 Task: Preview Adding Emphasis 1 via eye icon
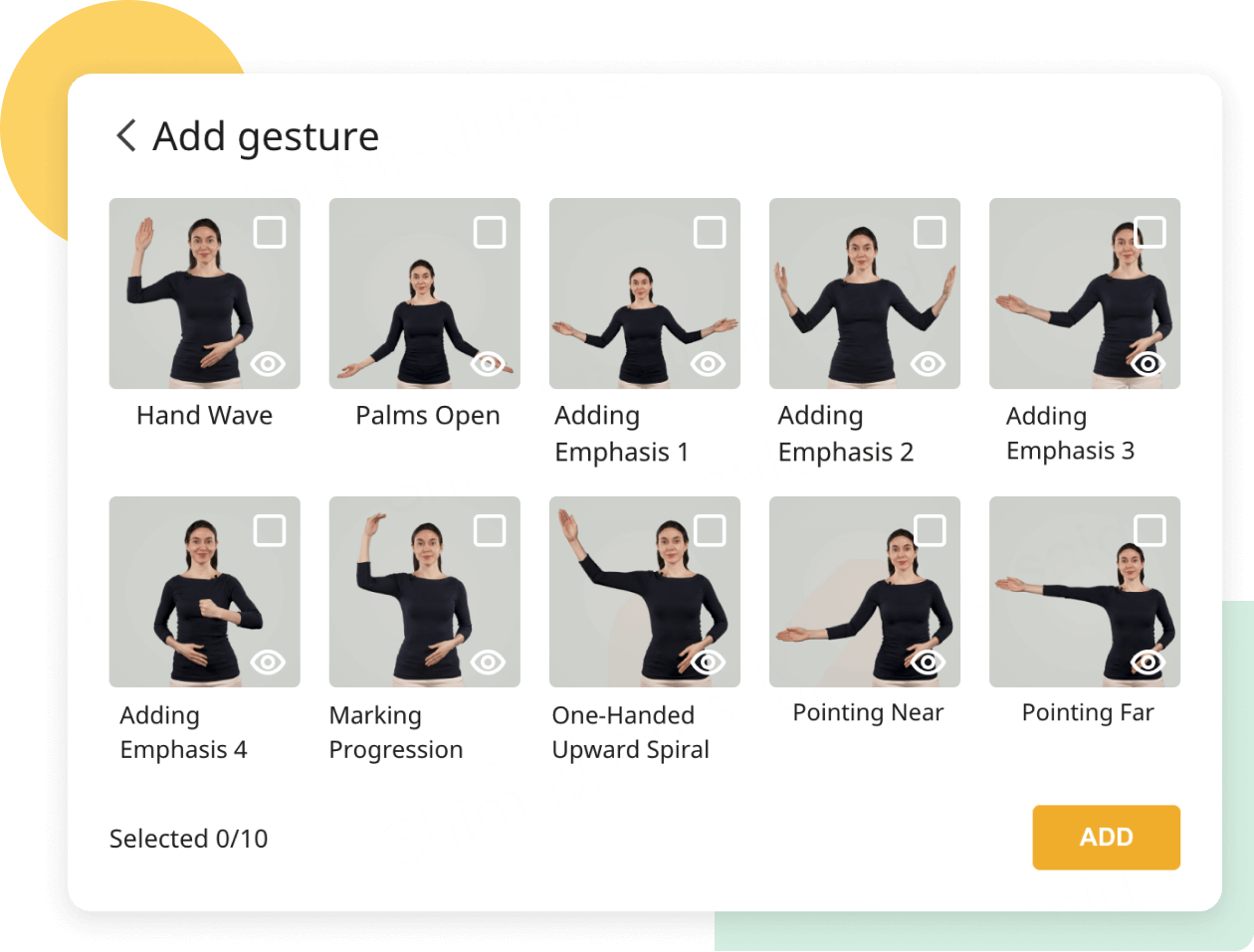(708, 364)
